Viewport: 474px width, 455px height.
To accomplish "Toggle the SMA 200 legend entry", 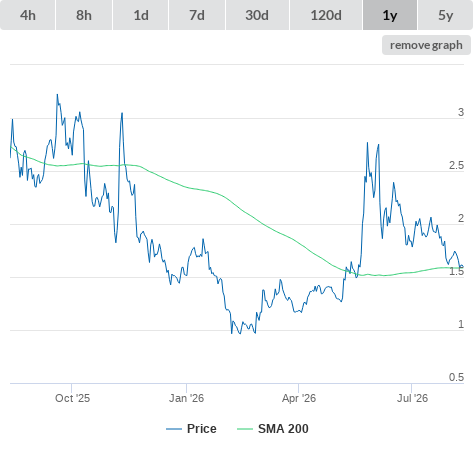I will [283, 429].
